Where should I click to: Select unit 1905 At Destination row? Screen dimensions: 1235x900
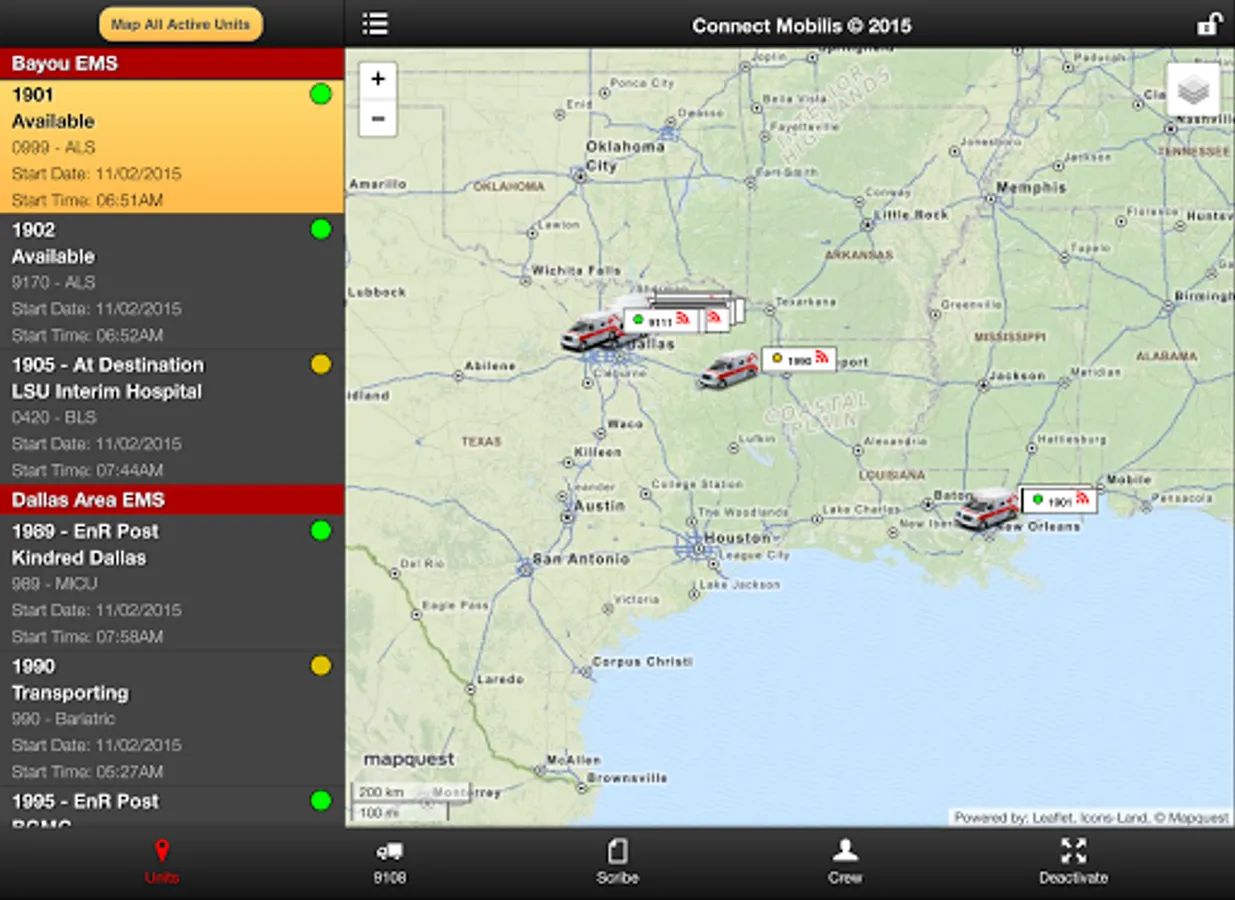(x=172, y=417)
